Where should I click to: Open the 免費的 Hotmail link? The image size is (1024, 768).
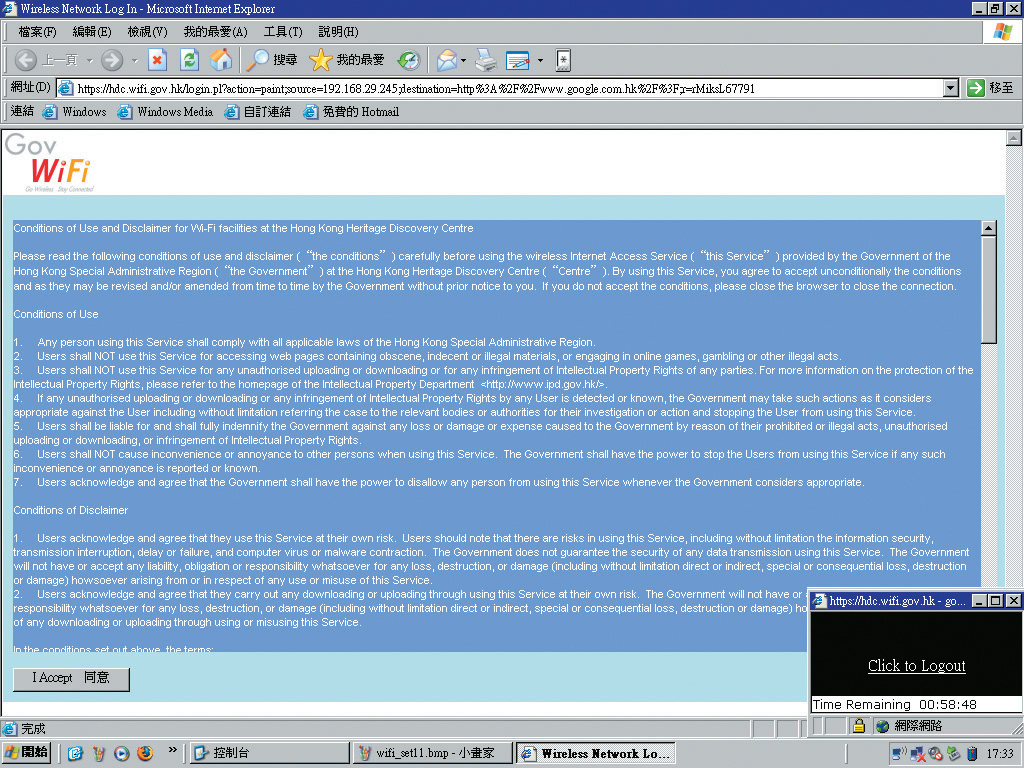point(351,112)
